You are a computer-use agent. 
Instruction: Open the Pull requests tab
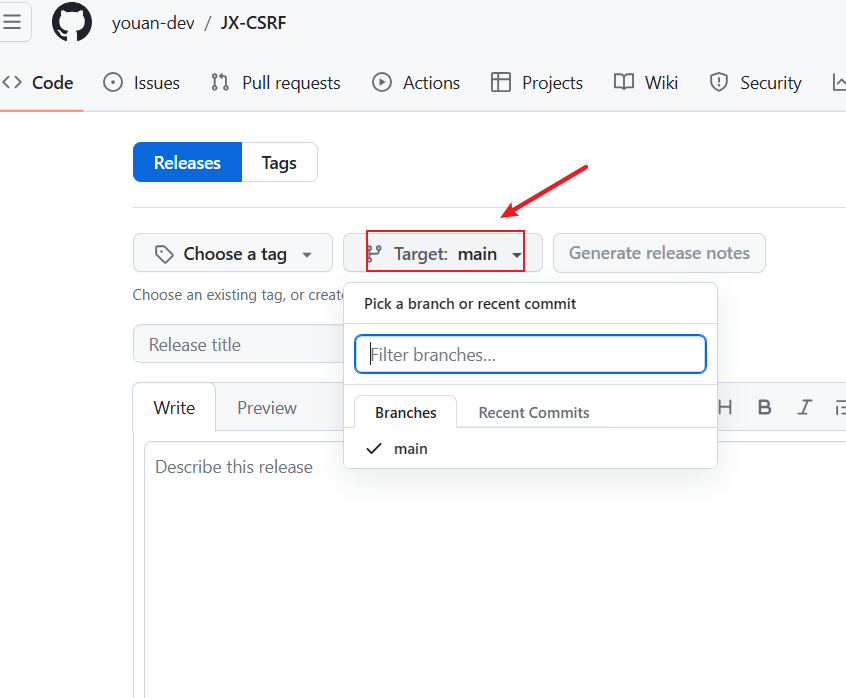tap(276, 83)
